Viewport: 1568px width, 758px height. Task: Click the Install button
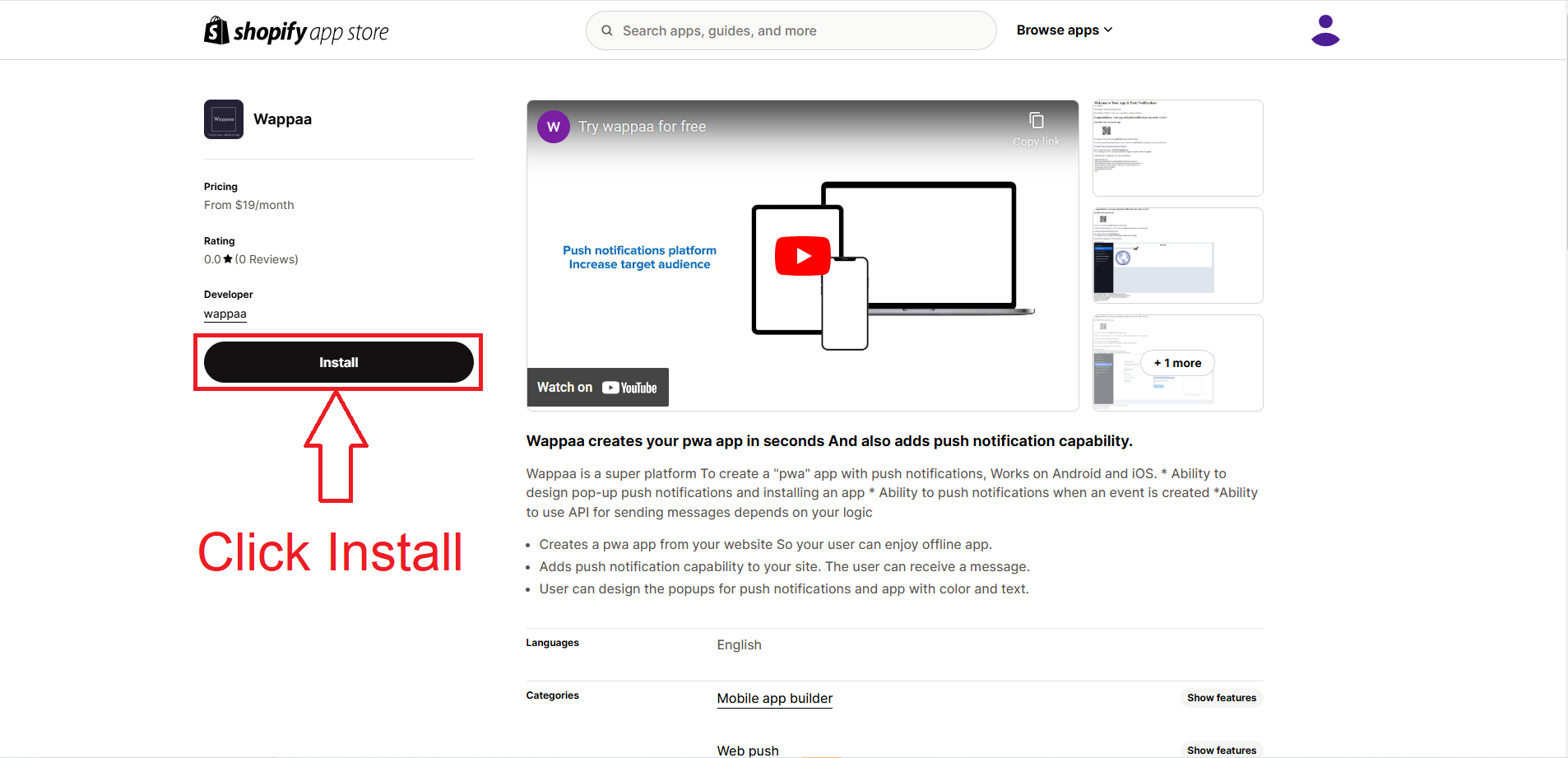tap(339, 362)
